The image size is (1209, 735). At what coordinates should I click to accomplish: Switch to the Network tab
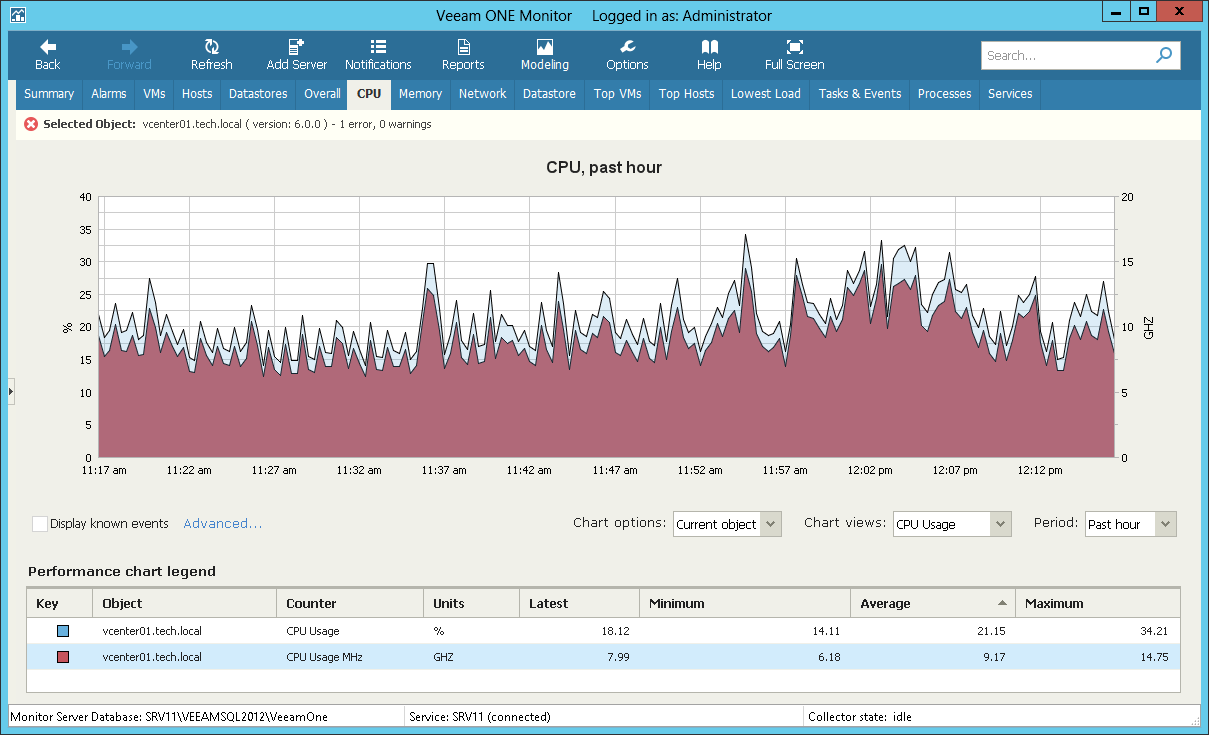tap(482, 94)
